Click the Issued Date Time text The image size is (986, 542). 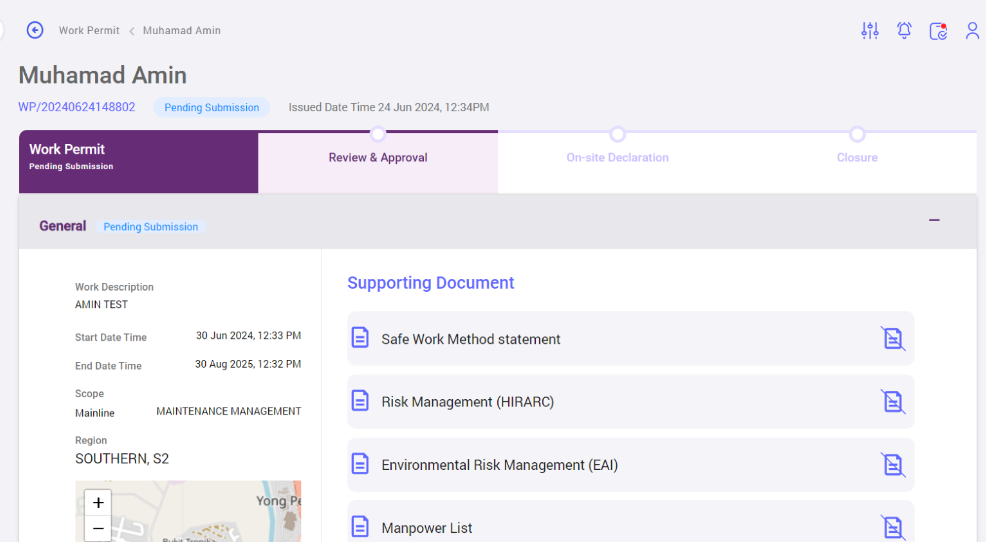(x=389, y=108)
